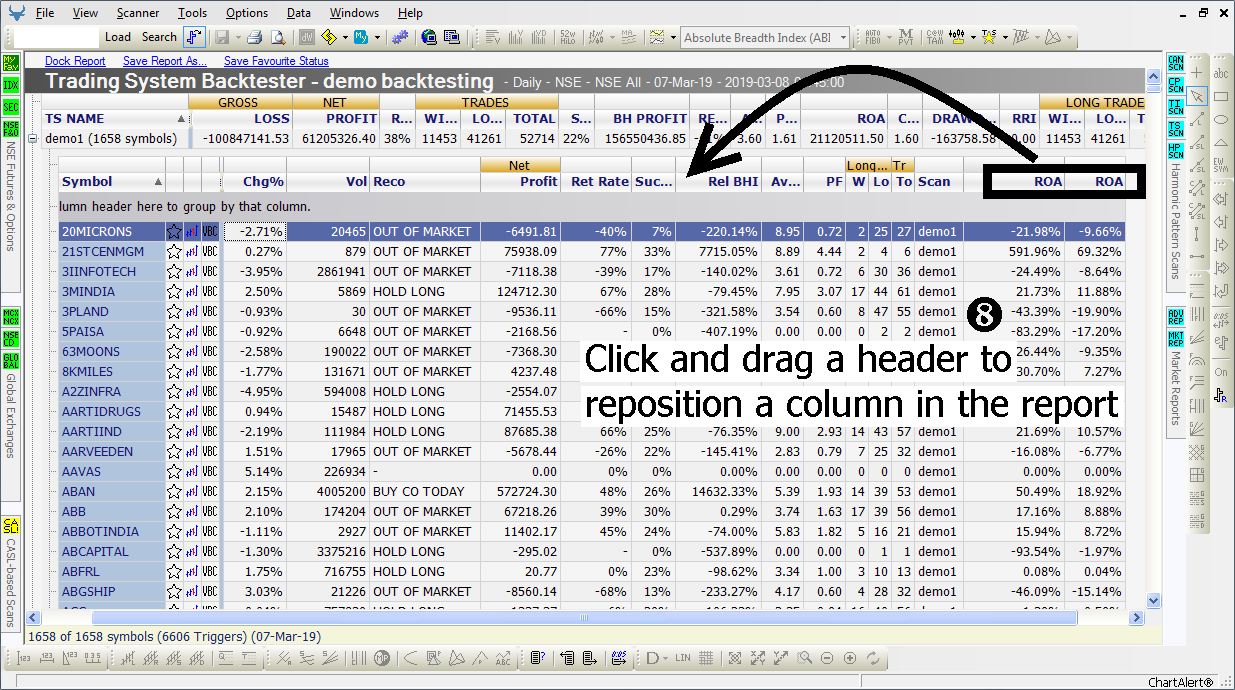Click the Search button in the toolbar

[159, 37]
